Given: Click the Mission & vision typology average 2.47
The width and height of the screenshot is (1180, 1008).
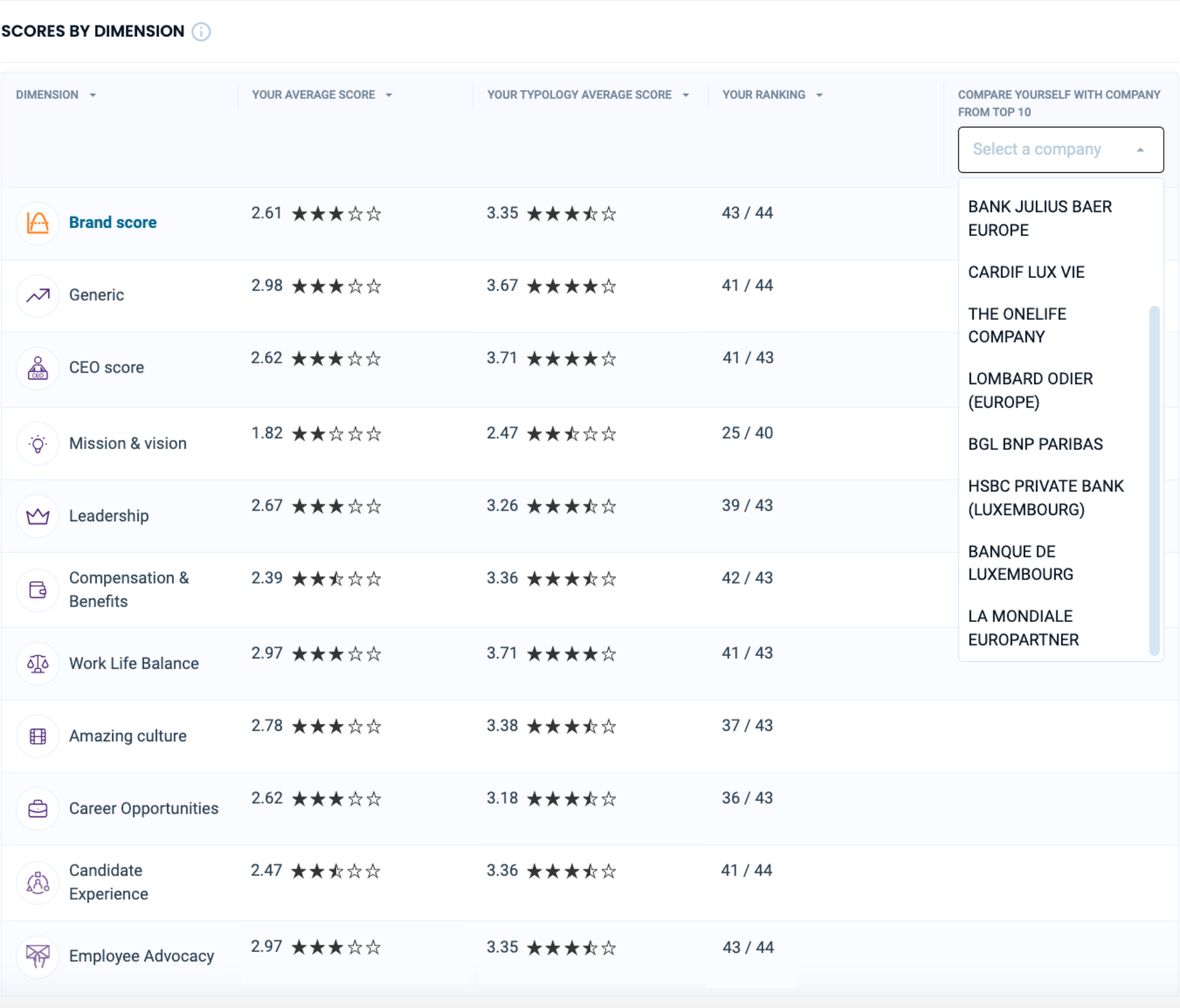Looking at the screenshot, I should [502, 433].
